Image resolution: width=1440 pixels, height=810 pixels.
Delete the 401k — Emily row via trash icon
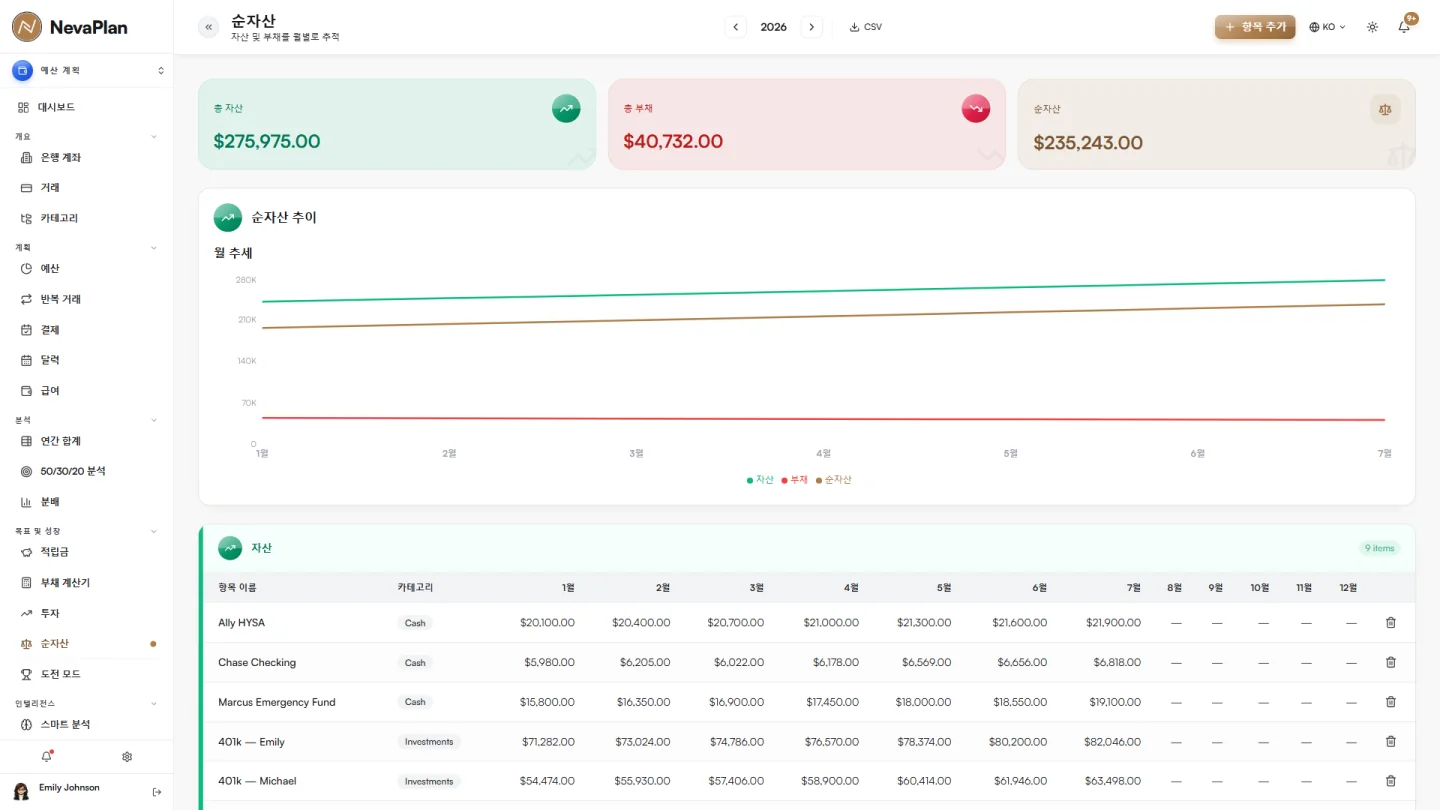(1390, 741)
